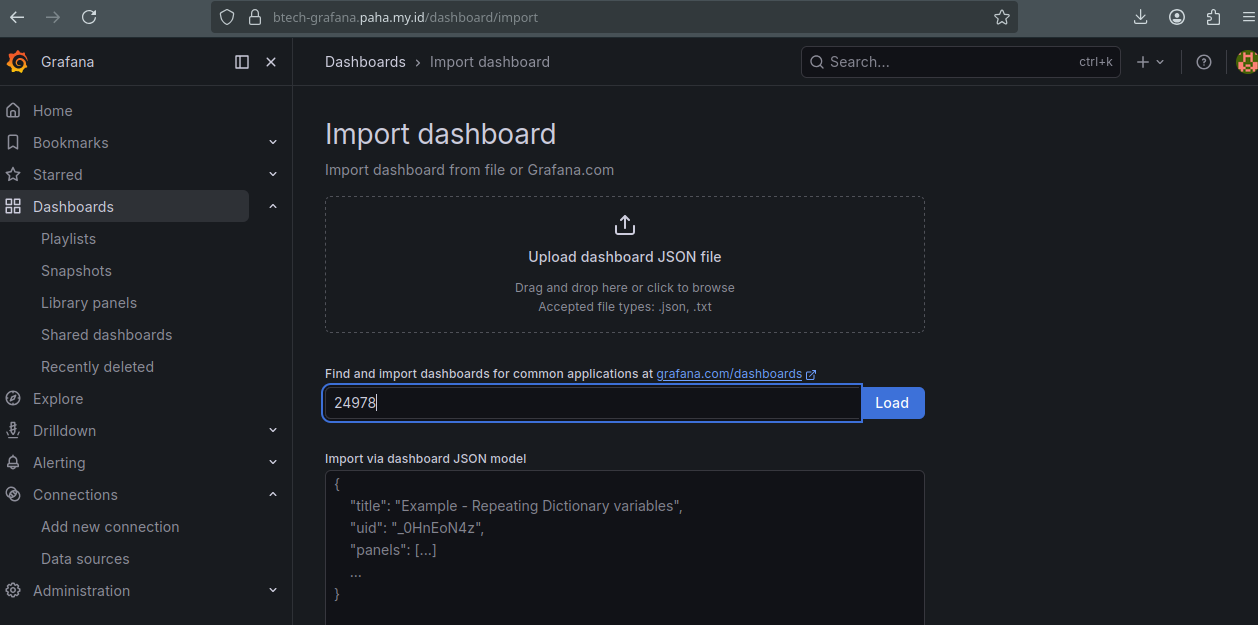Click the Explore compass icon

(x=13, y=399)
